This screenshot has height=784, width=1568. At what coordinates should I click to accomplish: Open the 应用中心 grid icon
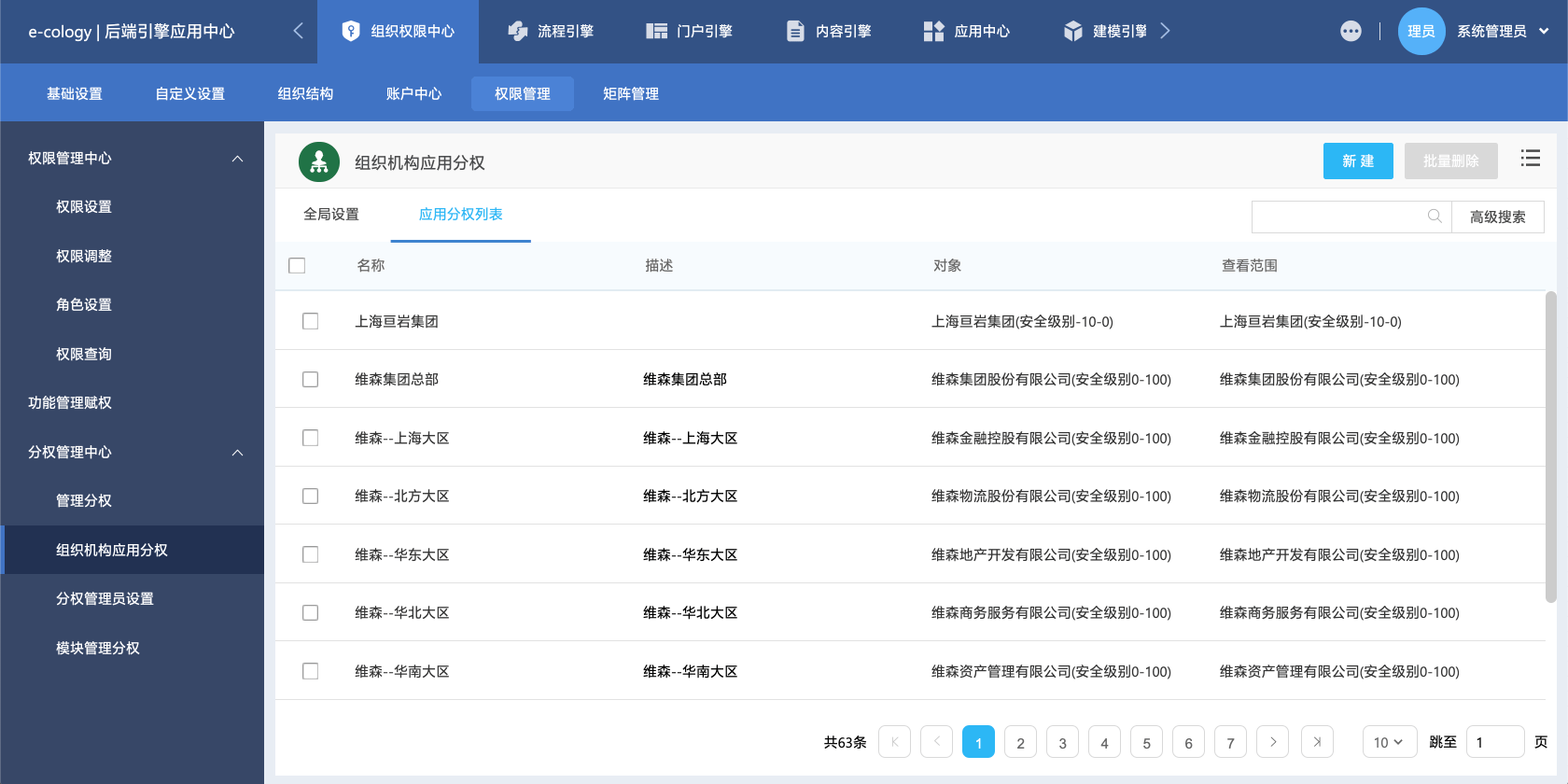(934, 31)
